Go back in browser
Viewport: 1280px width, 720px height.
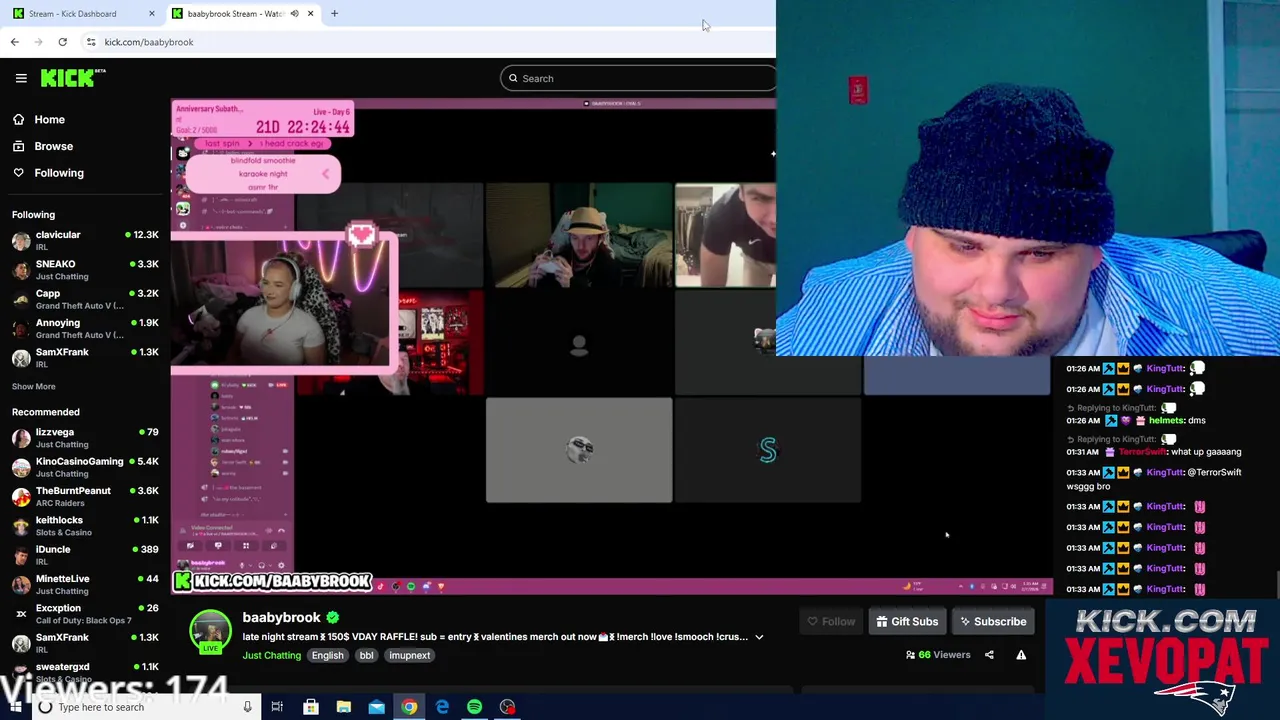click(x=15, y=42)
